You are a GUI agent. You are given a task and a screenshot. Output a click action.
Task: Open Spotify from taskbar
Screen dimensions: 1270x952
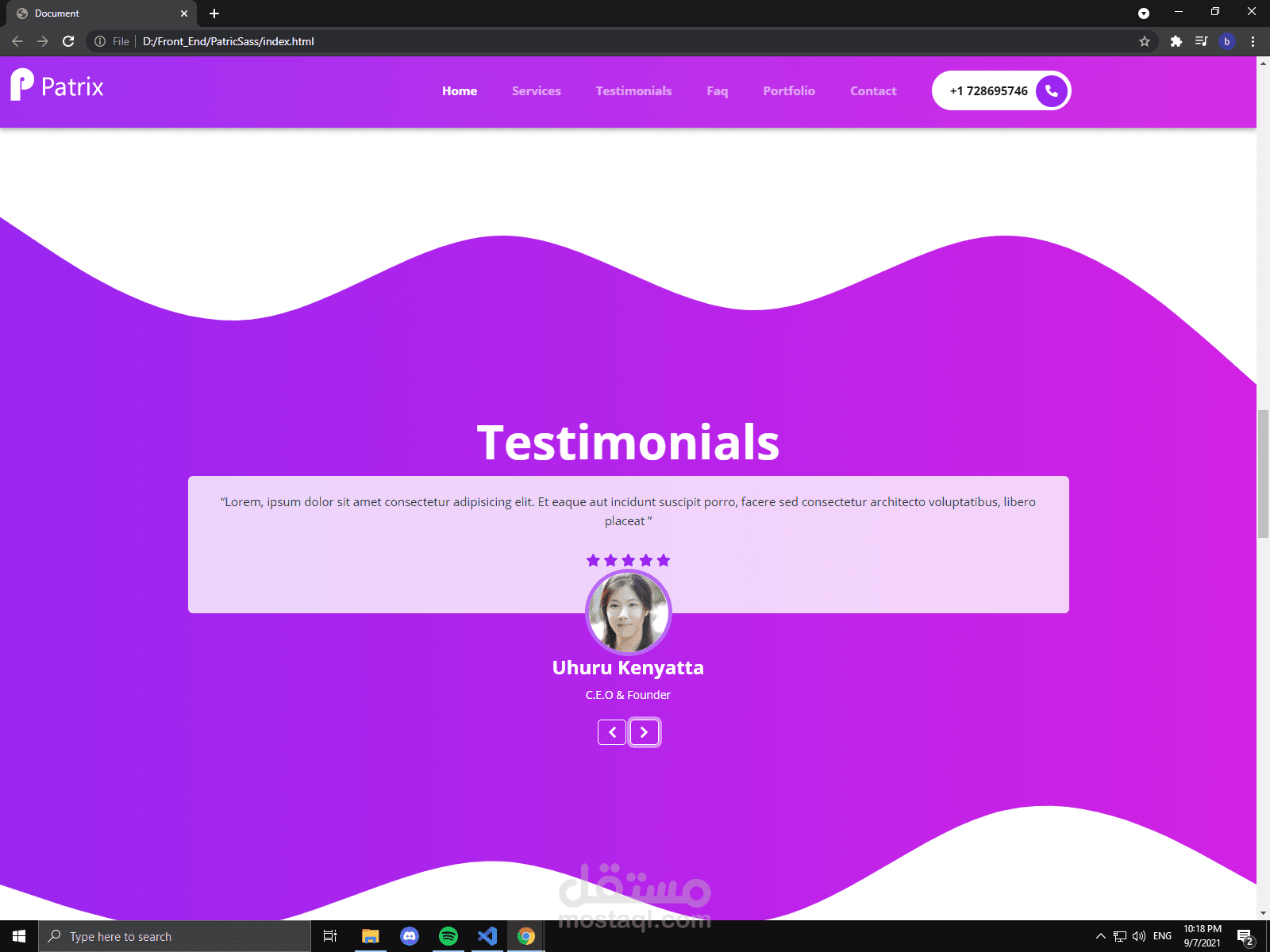click(448, 936)
